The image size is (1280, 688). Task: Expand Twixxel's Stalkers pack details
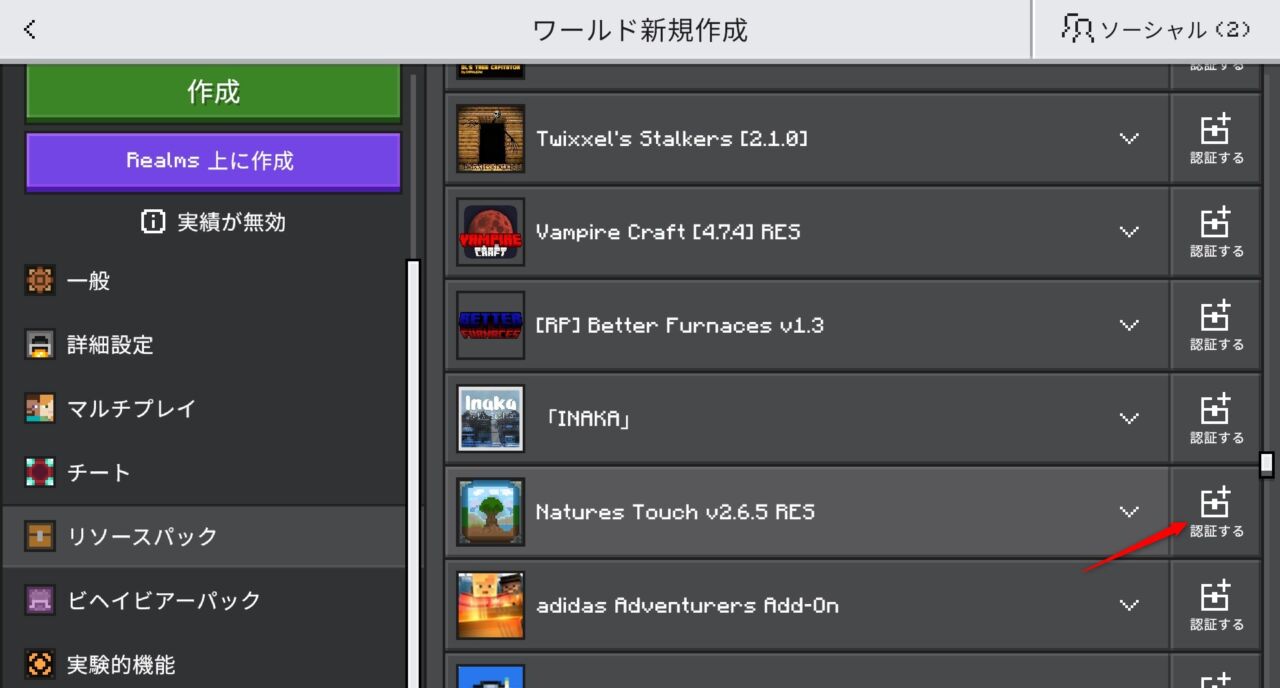(x=1129, y=138)
